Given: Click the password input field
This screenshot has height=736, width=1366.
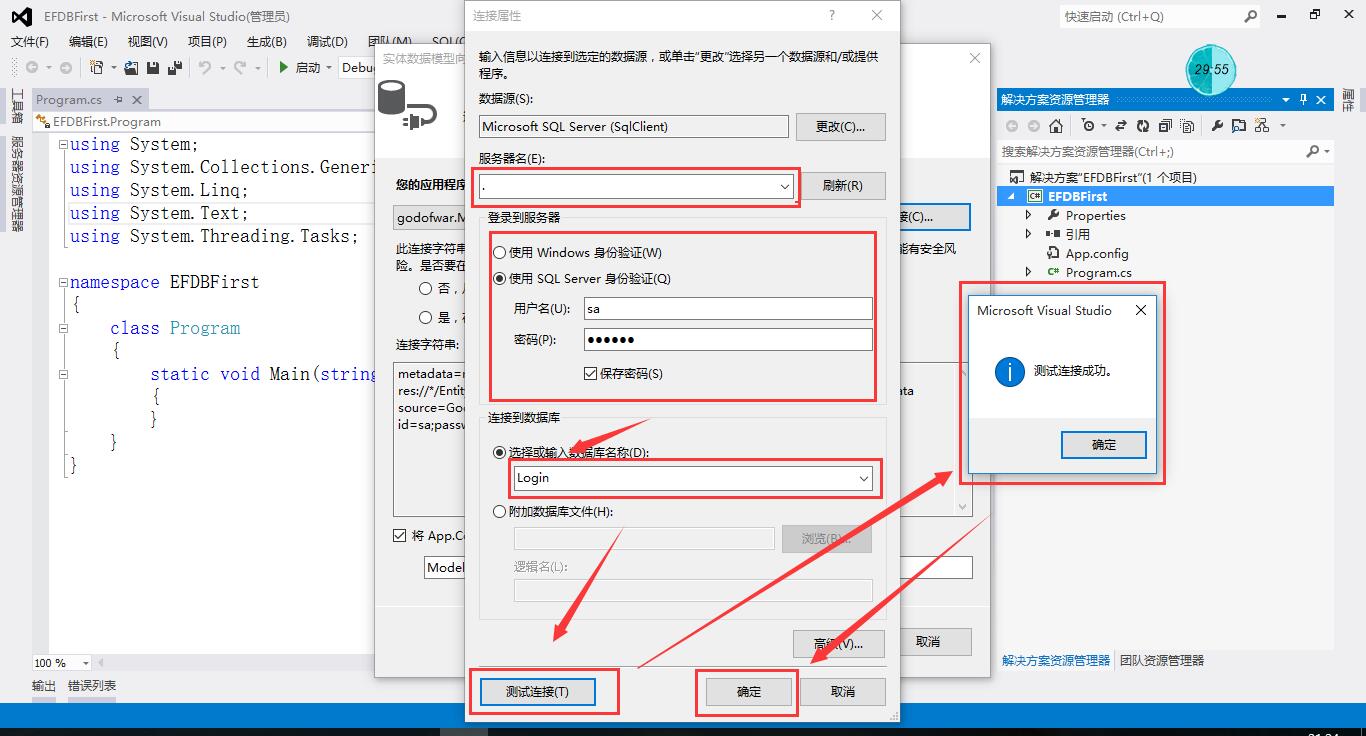Looking at the screenshot, I should (x=728, y=340).
